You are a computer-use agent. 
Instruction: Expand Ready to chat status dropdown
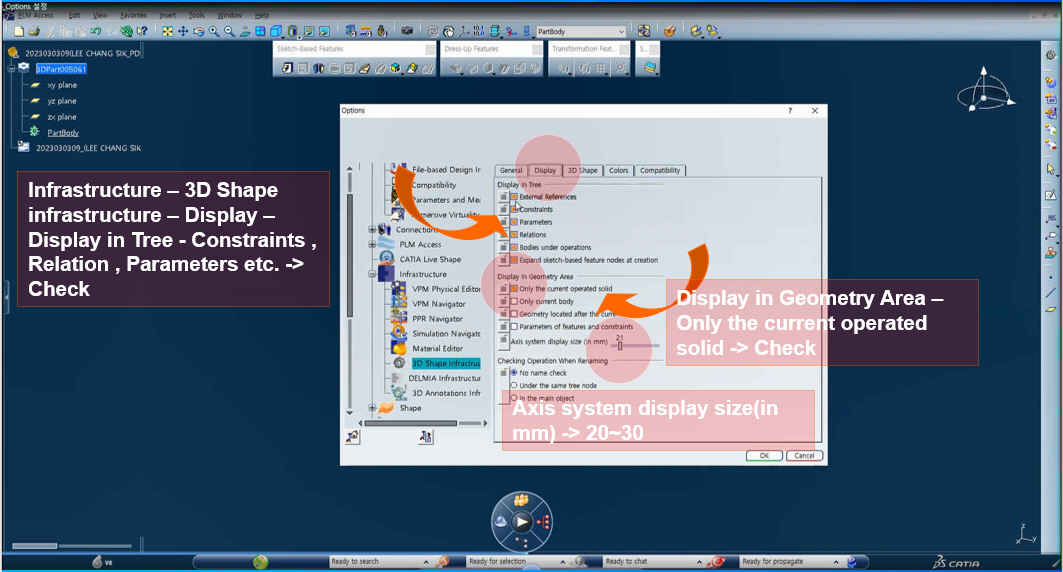tap(699, 562)
